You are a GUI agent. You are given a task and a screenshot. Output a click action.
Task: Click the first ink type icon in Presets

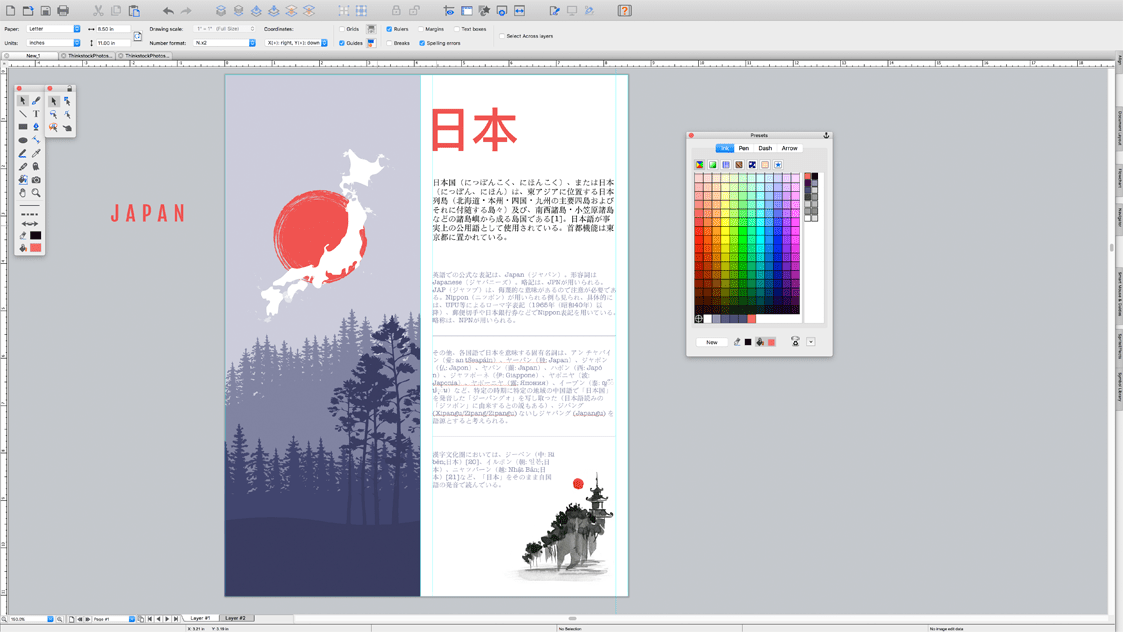tap(699, 165)
